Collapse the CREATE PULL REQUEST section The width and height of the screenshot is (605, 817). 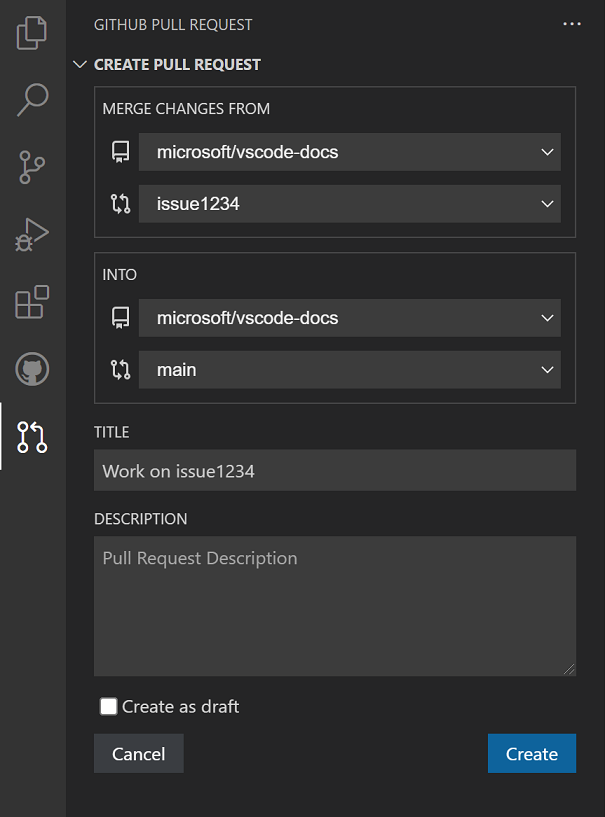80,63
